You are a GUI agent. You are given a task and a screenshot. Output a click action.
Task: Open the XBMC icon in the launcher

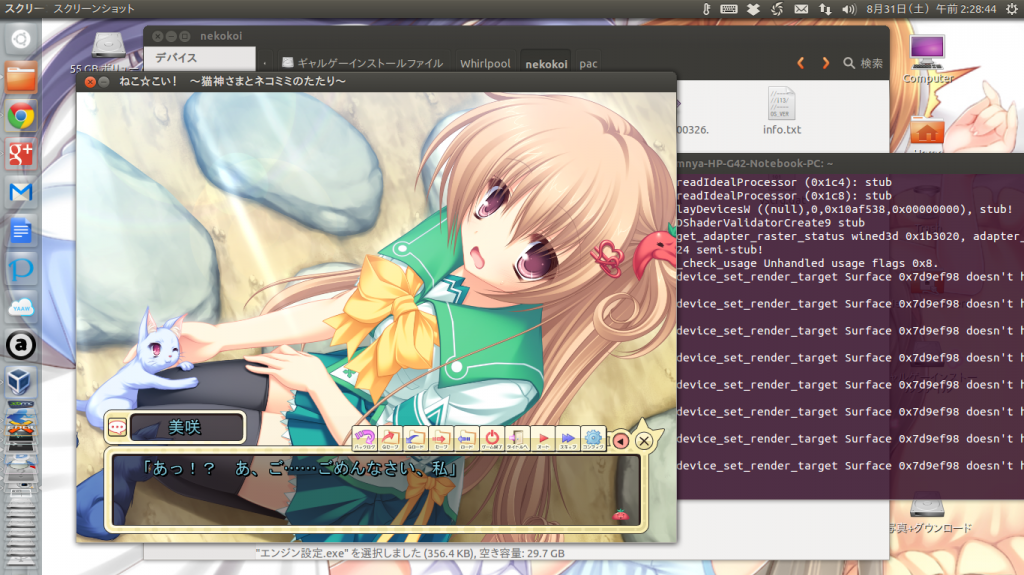(21, 404)
